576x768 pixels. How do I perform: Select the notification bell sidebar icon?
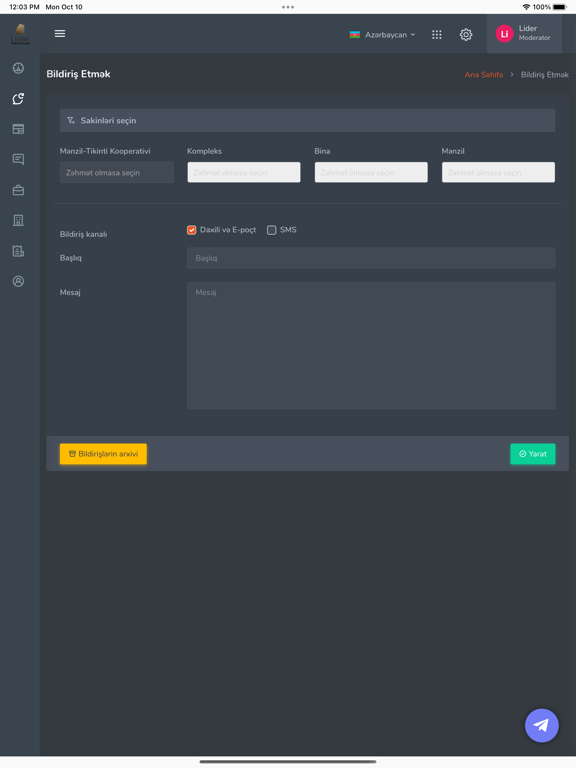(18, 98)
